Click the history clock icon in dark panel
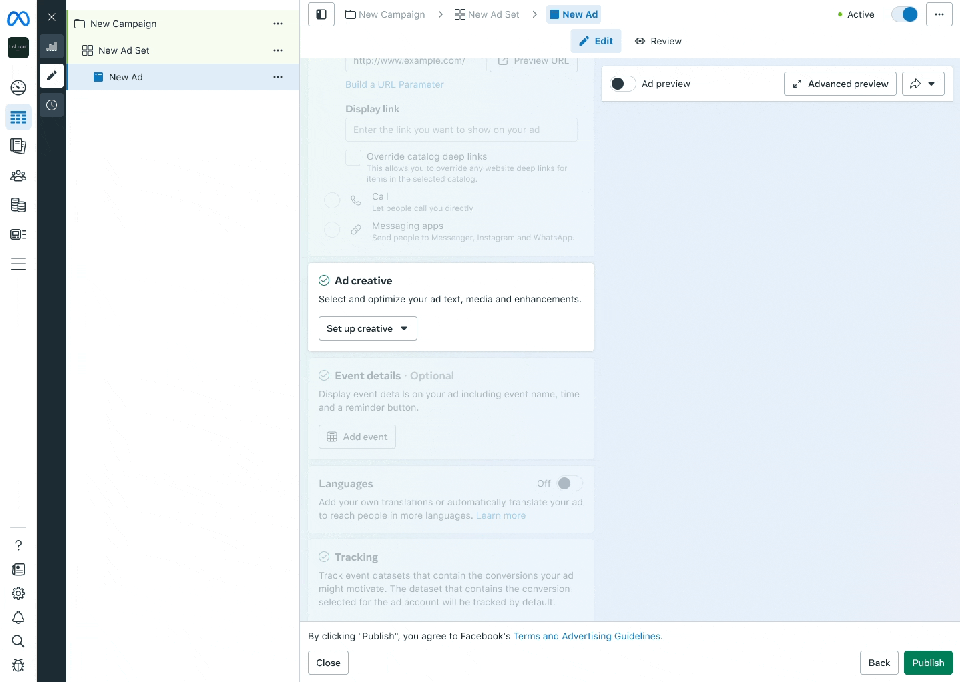The height and width of the screenshot is (682, 960). (52, 105)
